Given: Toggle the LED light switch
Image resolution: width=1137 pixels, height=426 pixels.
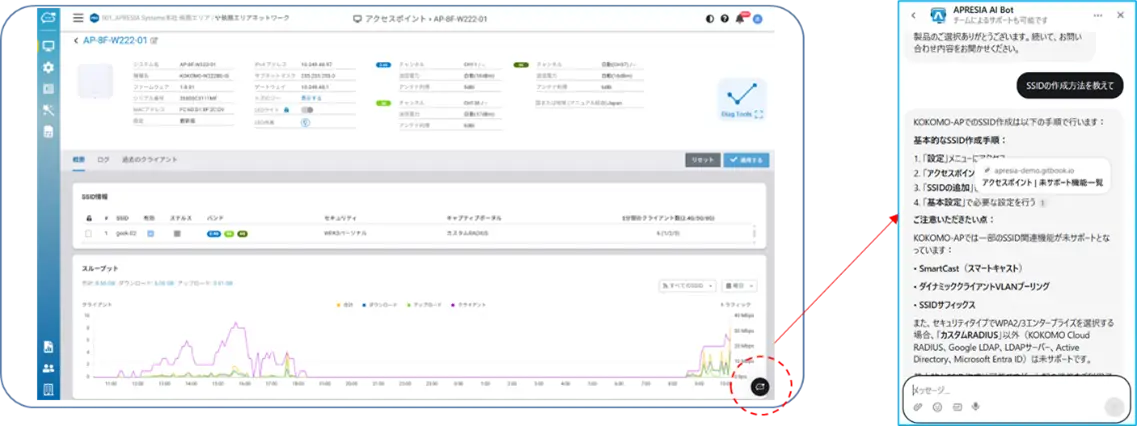Looking at the screenshot, I should pos(308,109).
